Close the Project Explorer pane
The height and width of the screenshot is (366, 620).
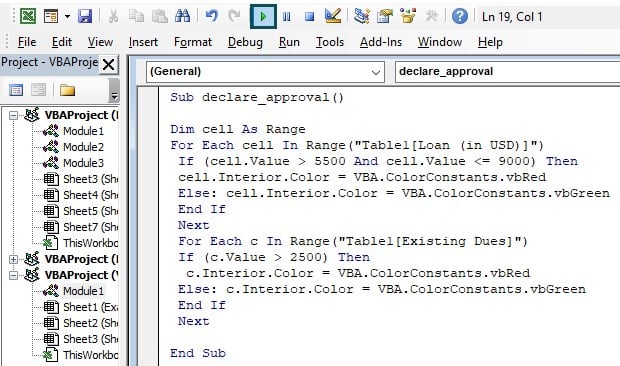tap(108, 64)
